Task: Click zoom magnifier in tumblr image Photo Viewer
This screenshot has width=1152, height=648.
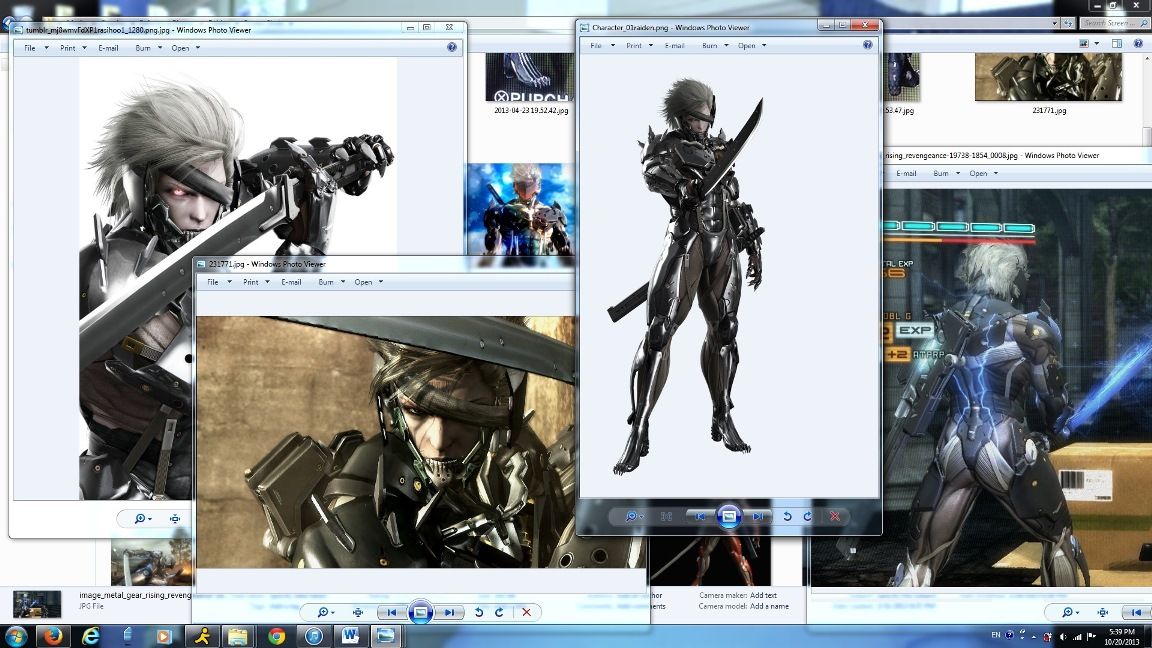Action: [143, 519]
